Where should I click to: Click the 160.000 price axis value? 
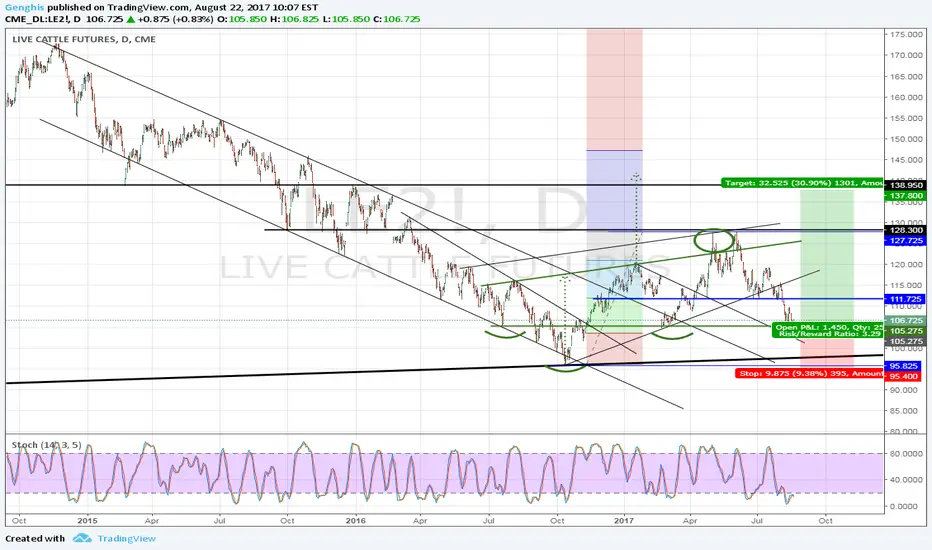click(x=906, y=98)
